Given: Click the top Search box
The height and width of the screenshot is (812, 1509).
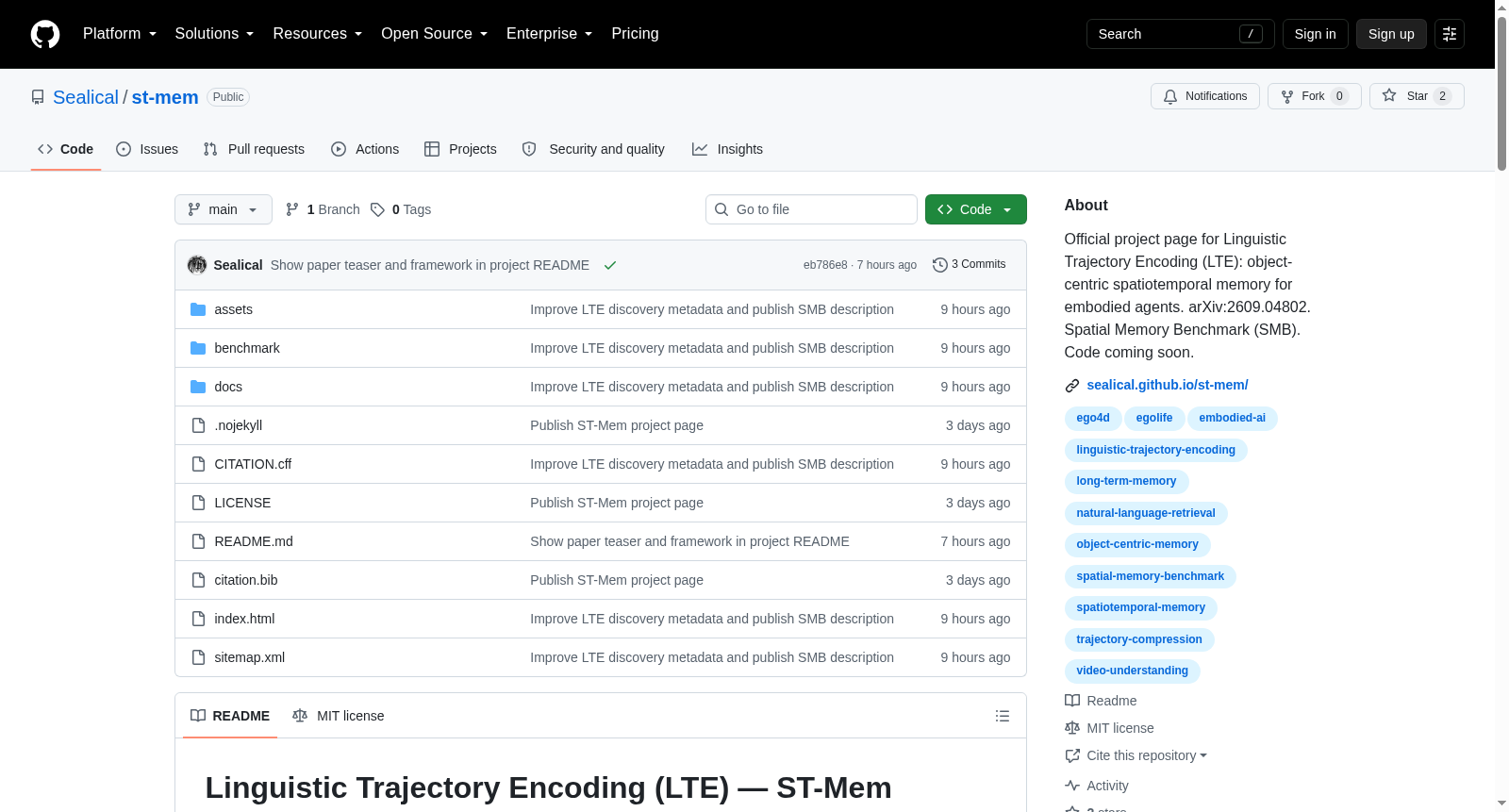Looking at the screenshot, I should (x=1181, y=34).
